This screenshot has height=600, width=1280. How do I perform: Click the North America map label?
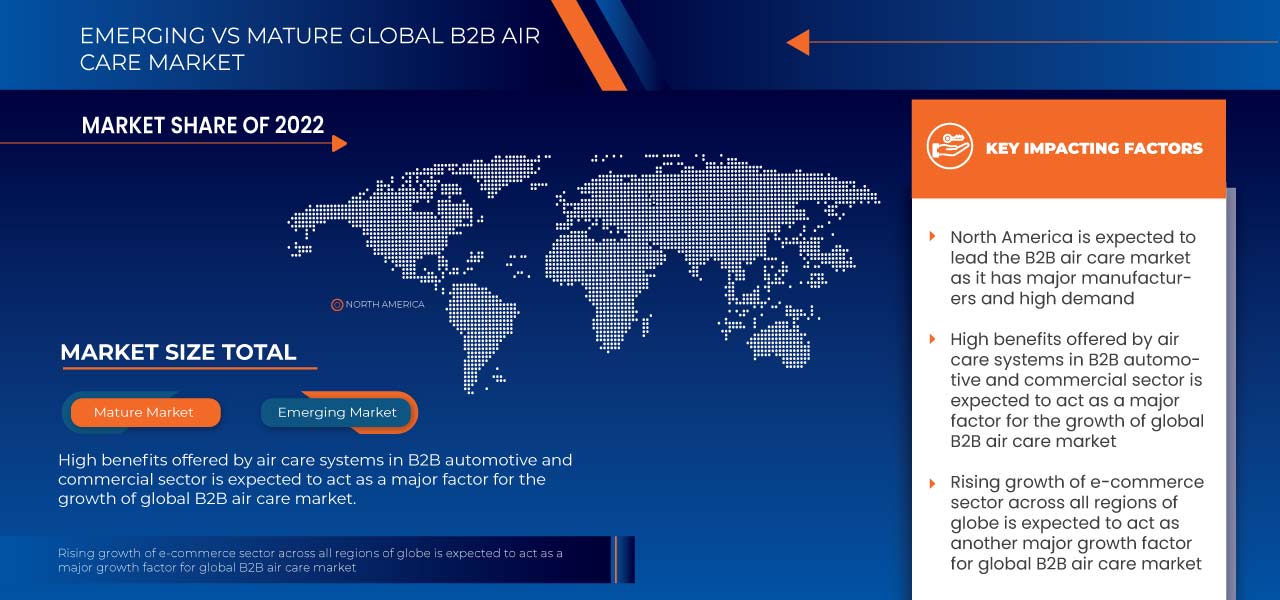click(x=385, y=304)
